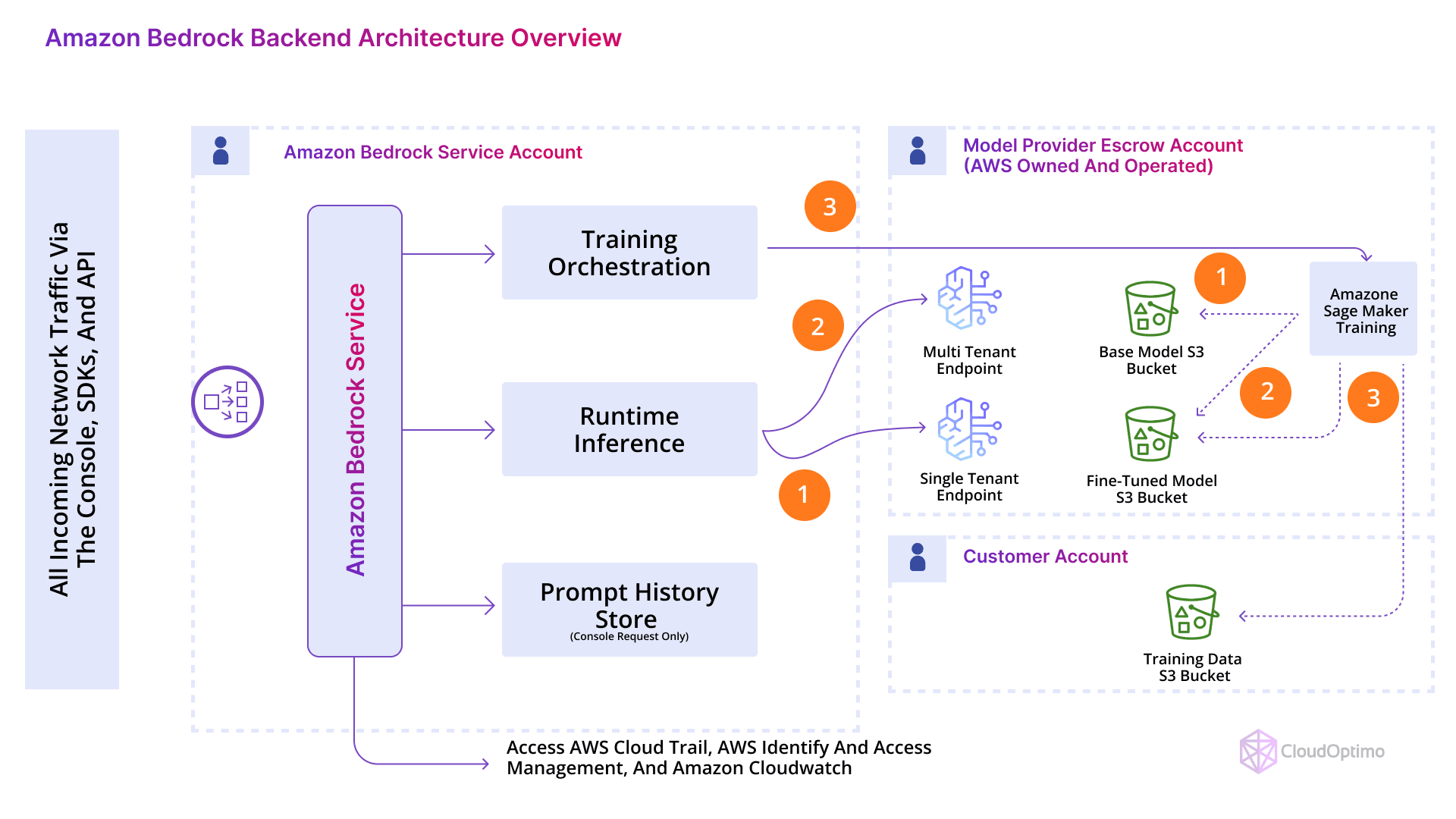Click the Amazone Sage Maker Training box
The height and width of the screenshot is (819, 1456).
1363,309
